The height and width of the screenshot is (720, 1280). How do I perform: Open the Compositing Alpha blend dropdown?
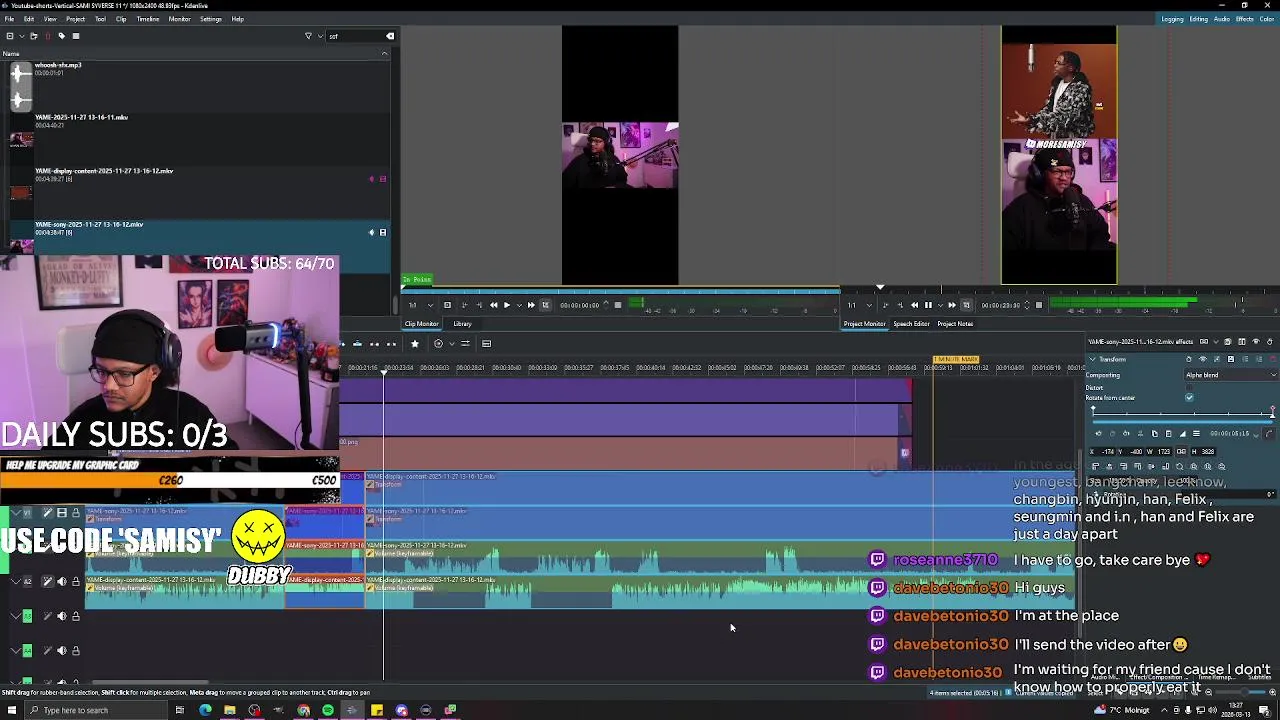tap(1231, 375)
